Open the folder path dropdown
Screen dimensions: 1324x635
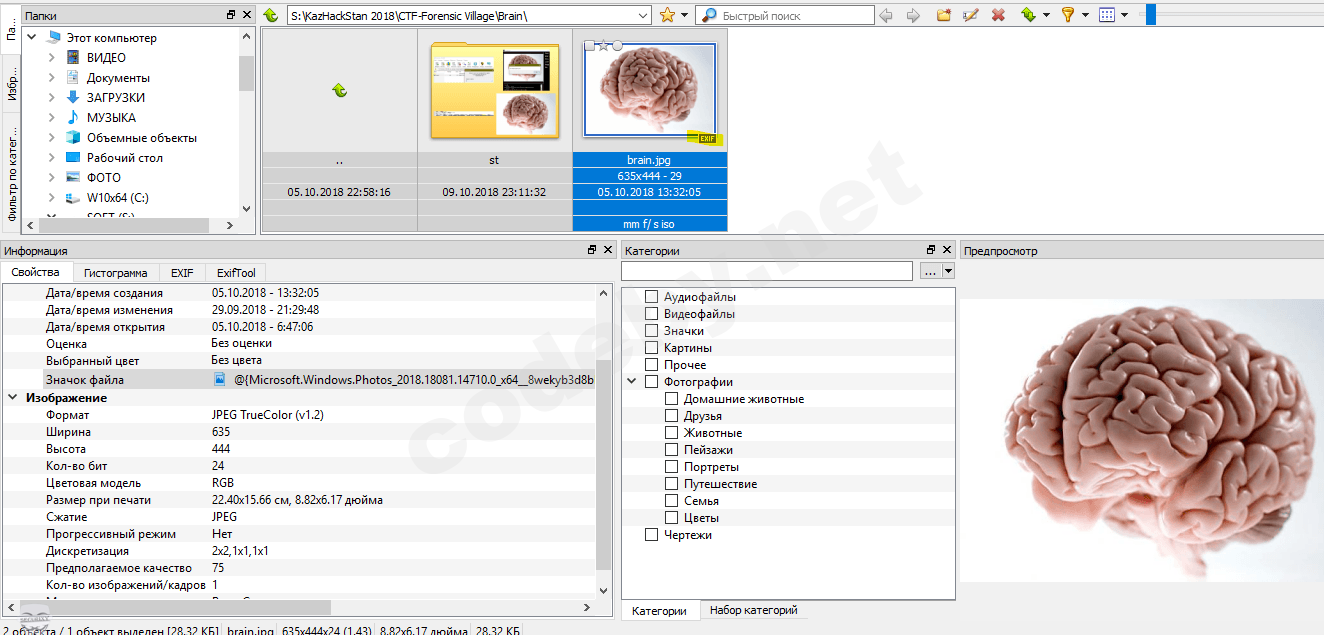(643, 16)
